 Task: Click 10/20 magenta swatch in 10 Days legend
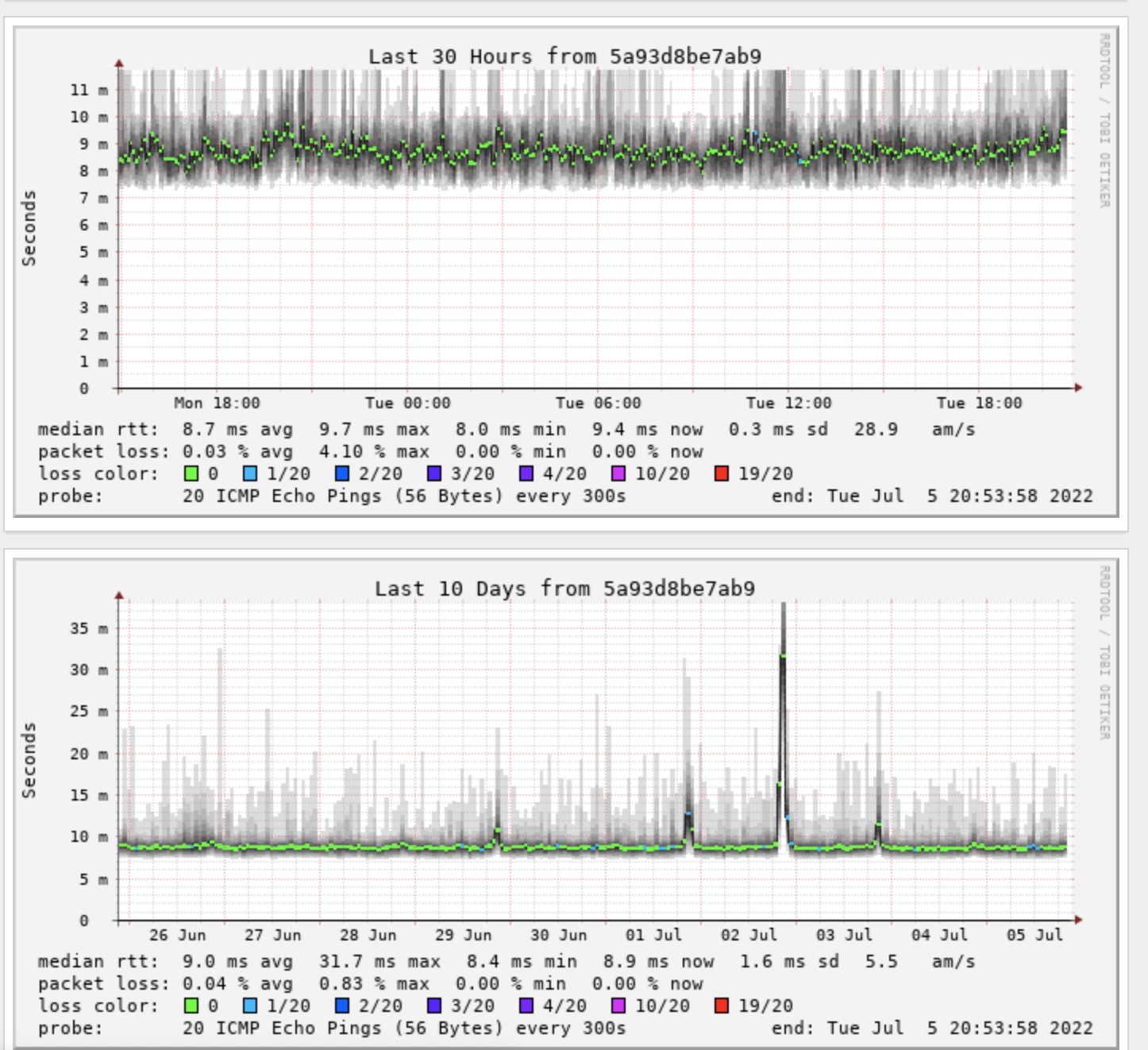coord(618,1006)
